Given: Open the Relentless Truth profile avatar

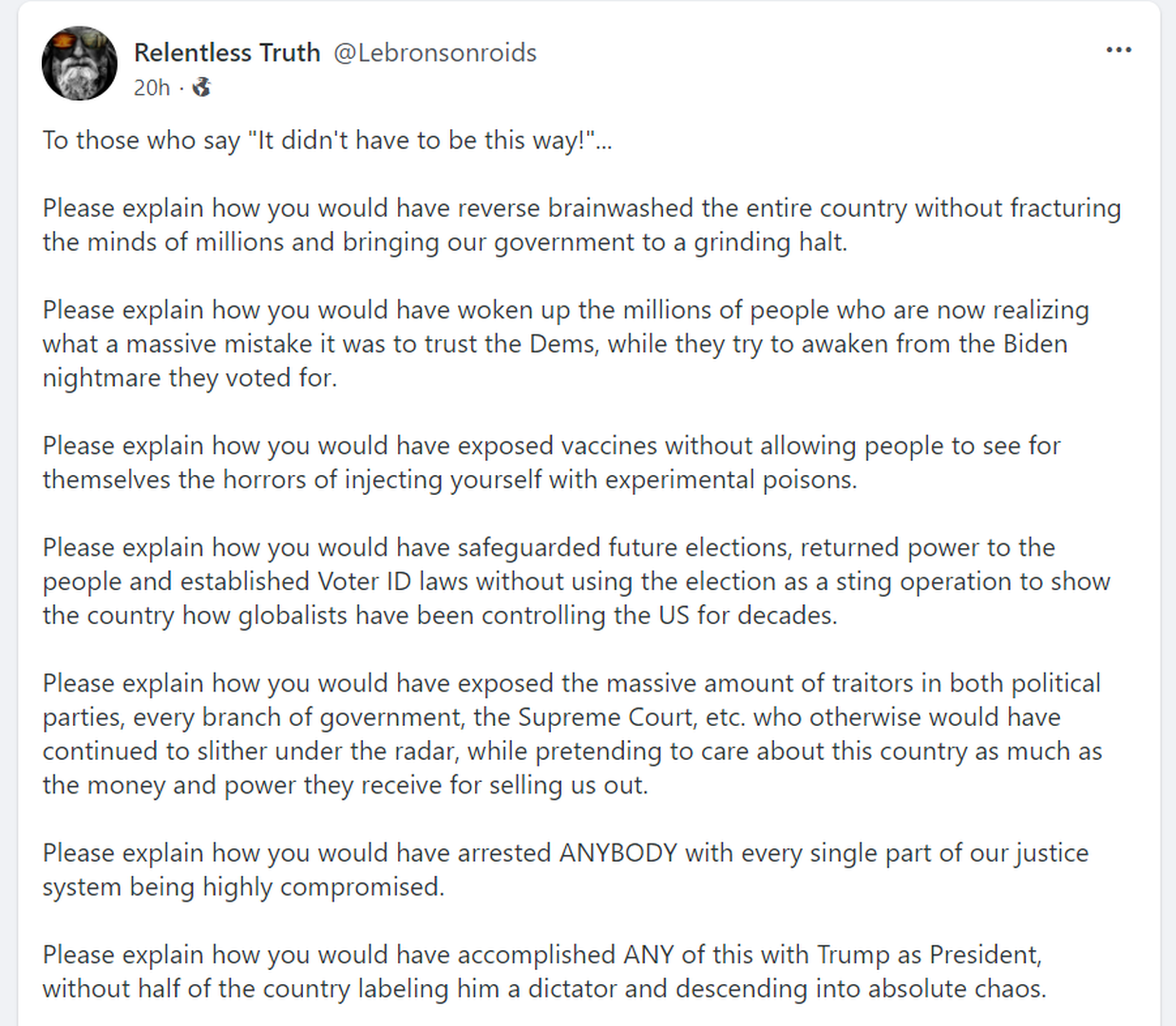Looking at the screenshot, I should (x=80, y=64).
